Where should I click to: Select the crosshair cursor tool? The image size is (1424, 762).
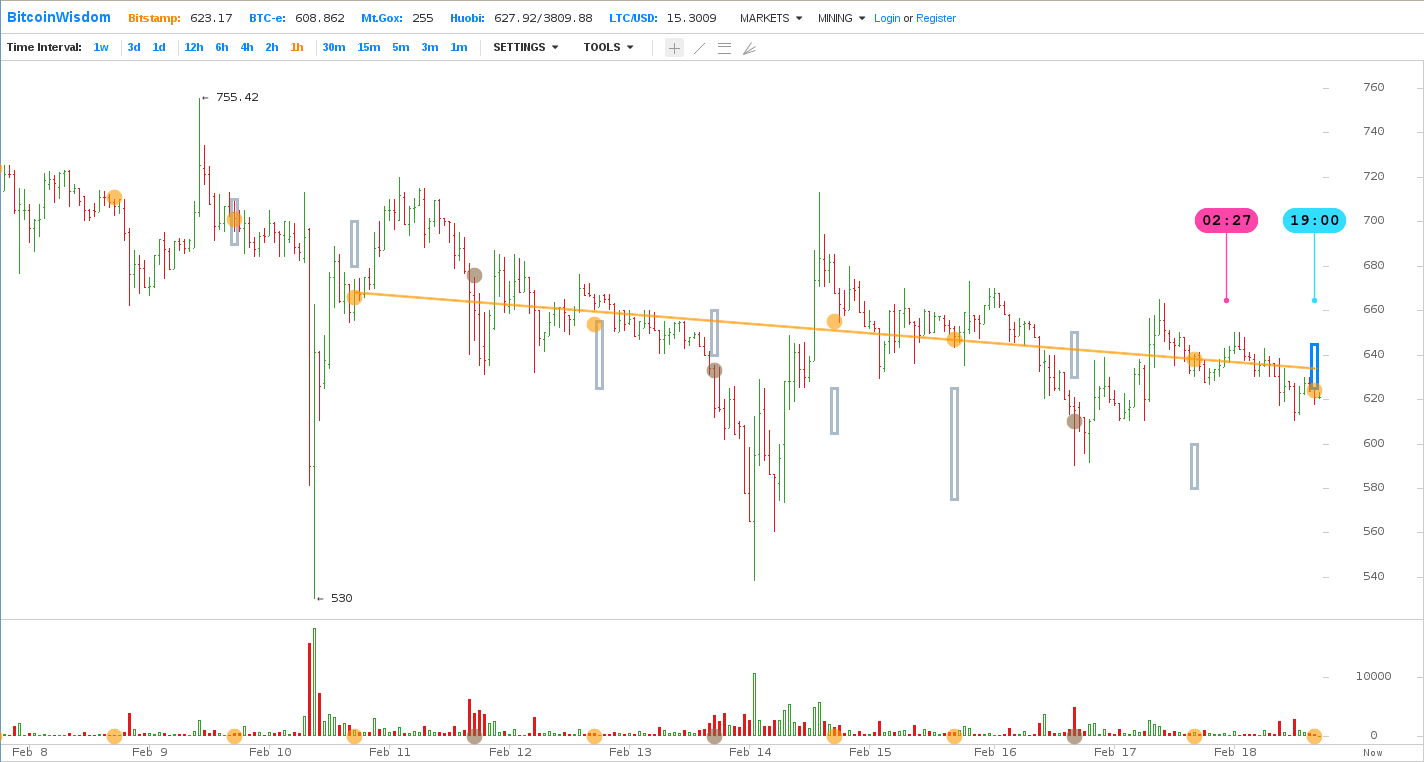tap(674, 48)
